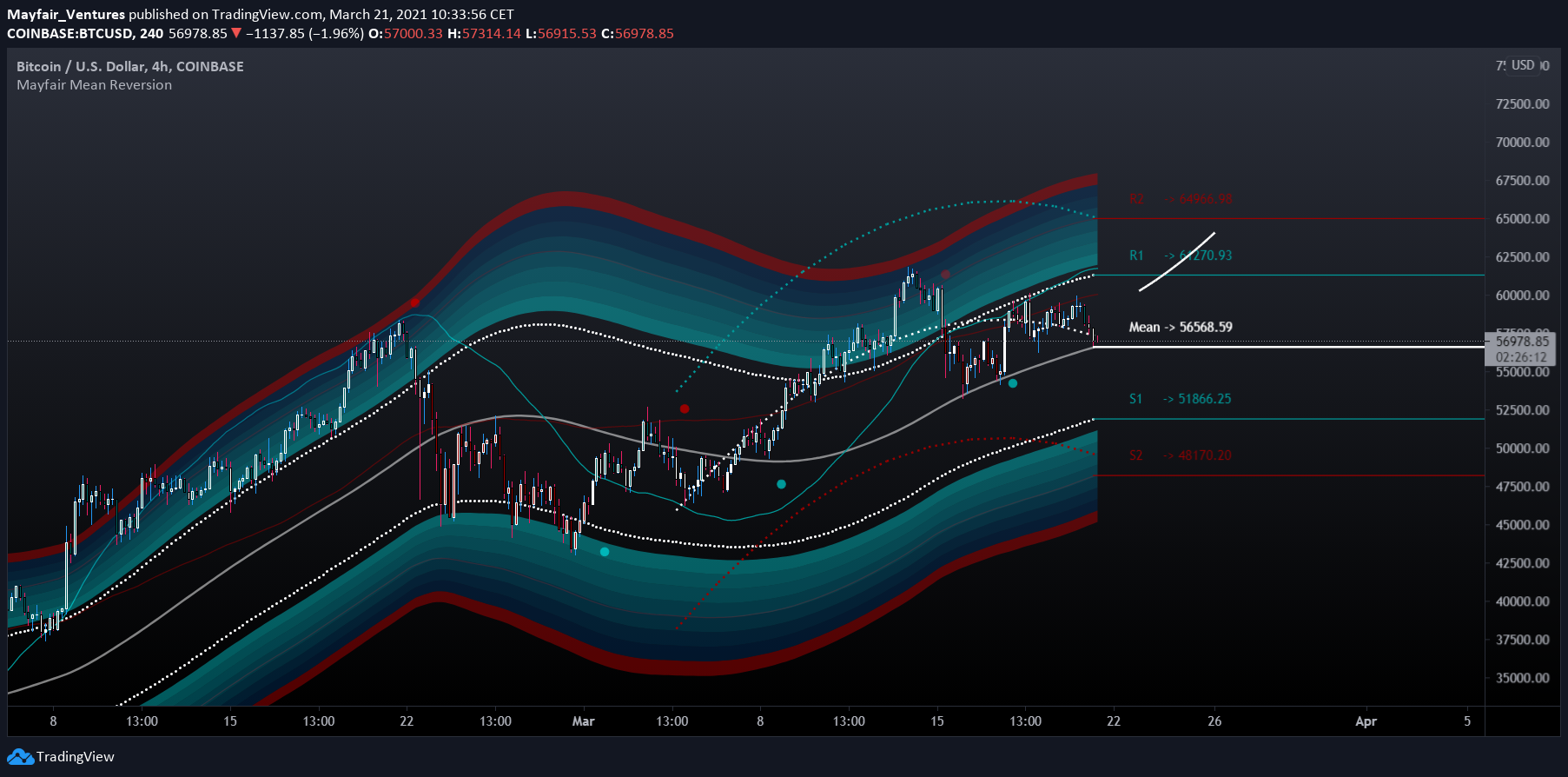Image resolution: width=1568 pixels, height=777 pixels.
Task: Click the Mean -> 56568.59 label
Action: click(1181, 328)
